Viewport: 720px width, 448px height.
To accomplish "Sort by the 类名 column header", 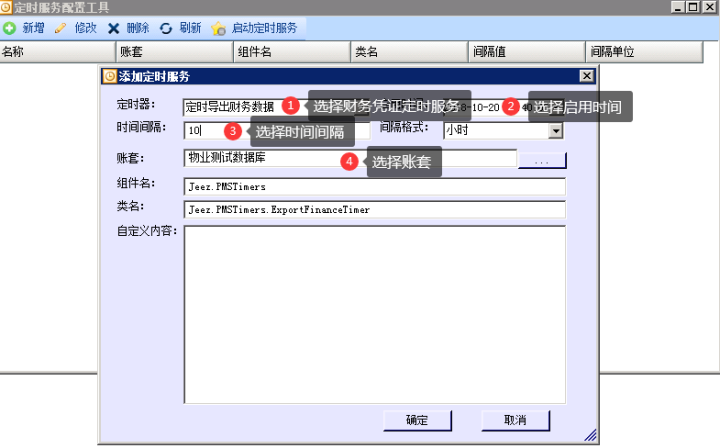I will point(410,51).
